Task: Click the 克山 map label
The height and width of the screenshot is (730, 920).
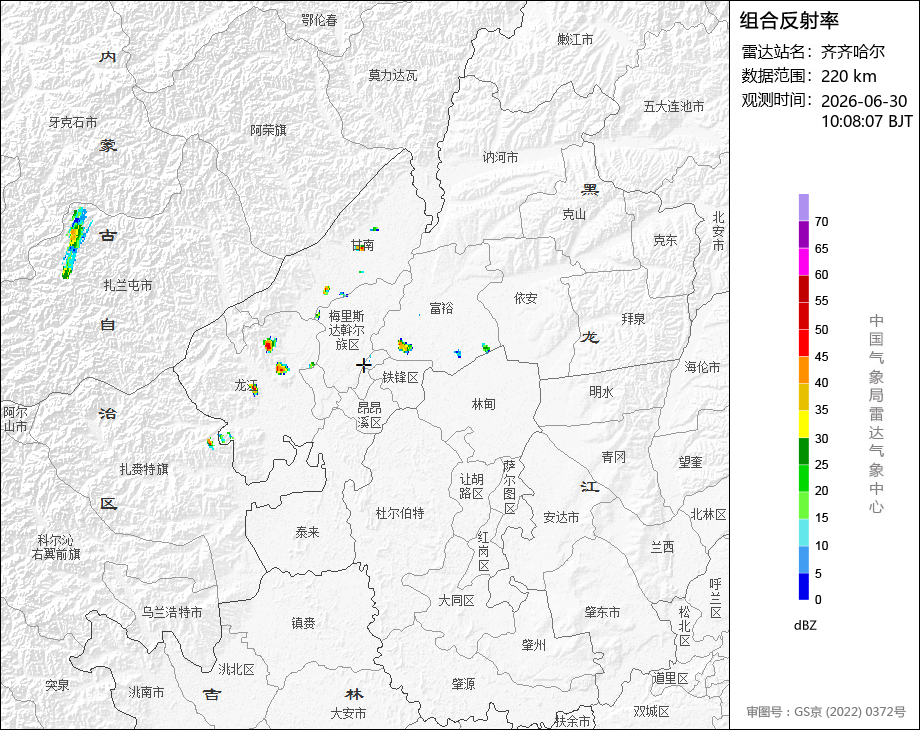Action: [574, 214]
